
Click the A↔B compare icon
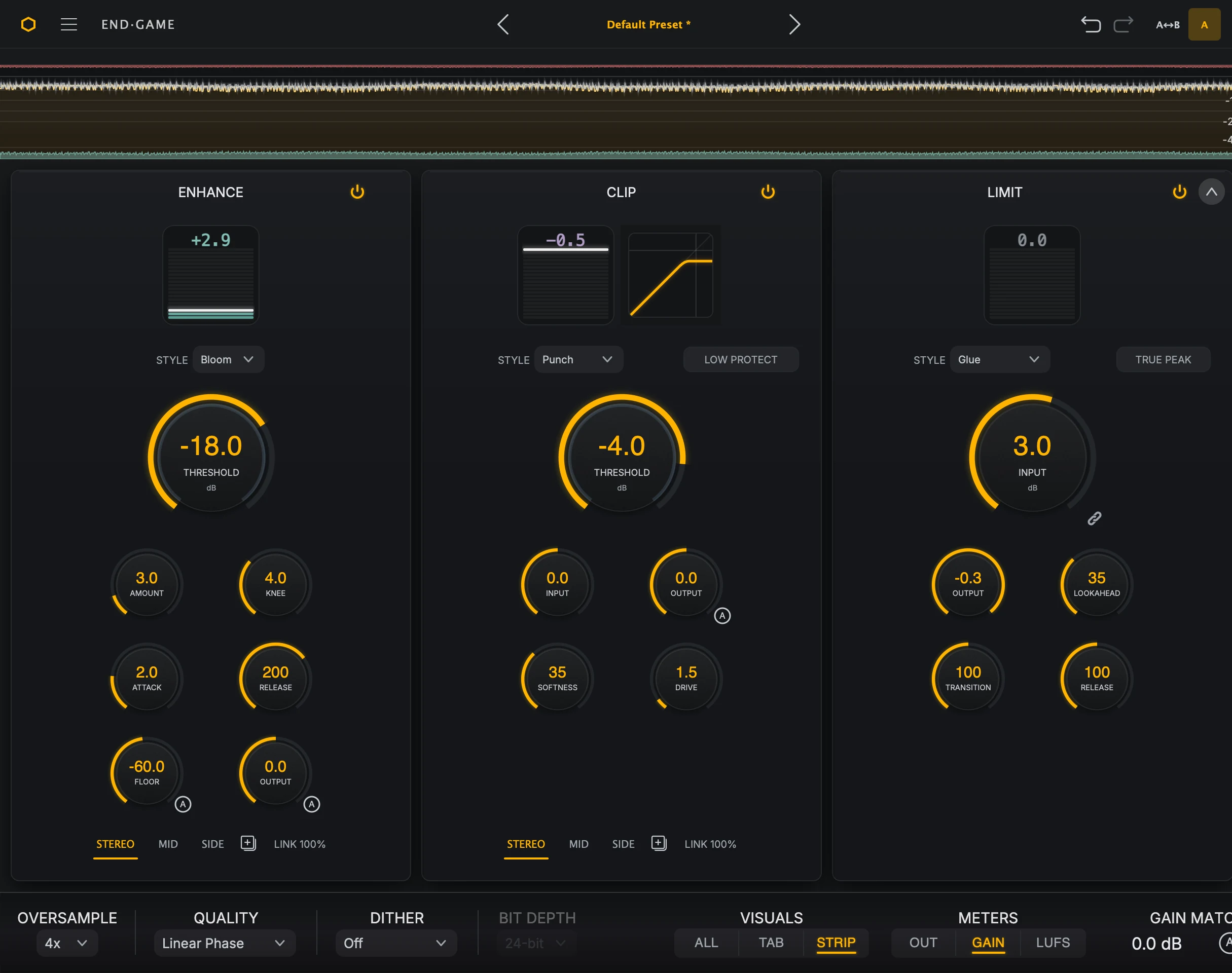(1168, 24)
